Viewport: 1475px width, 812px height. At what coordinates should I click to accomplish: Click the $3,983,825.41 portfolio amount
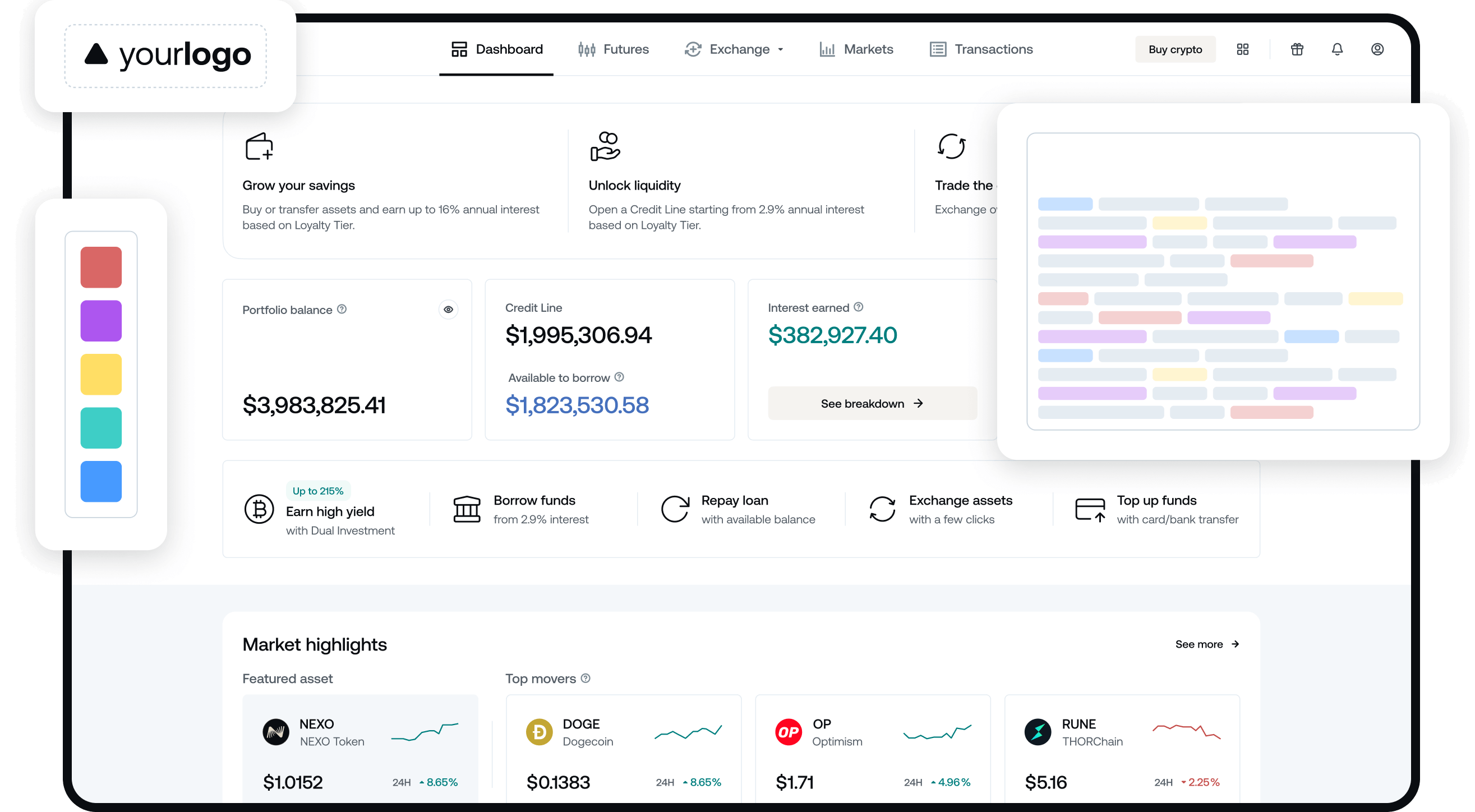point(314,405)
